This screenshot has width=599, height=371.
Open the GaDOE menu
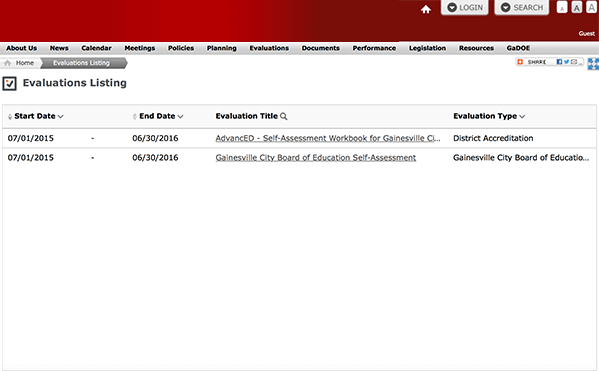click(x=518, y=48)
